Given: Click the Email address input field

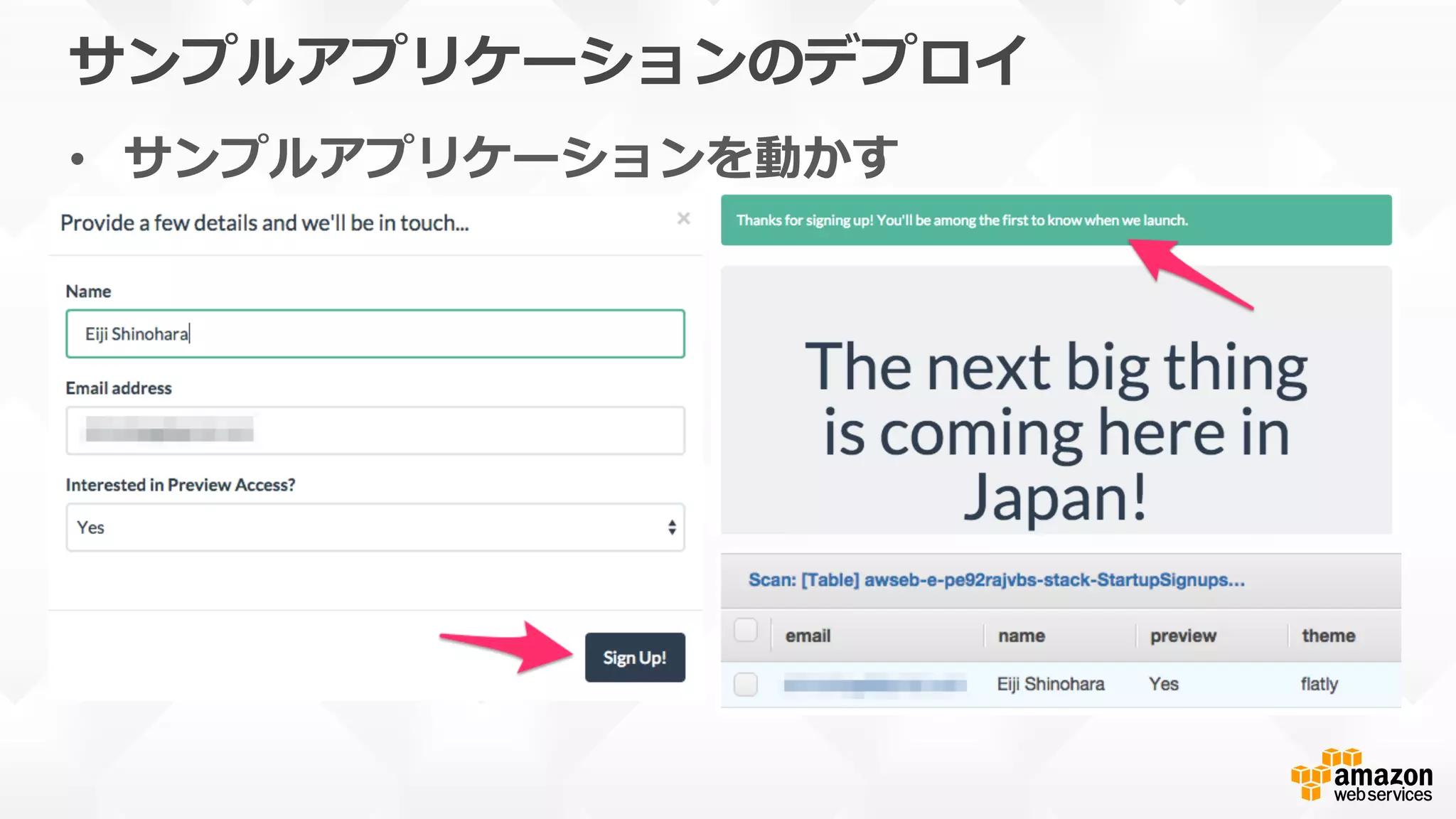Looking at the screenshot, I should (x=375, y=430).
